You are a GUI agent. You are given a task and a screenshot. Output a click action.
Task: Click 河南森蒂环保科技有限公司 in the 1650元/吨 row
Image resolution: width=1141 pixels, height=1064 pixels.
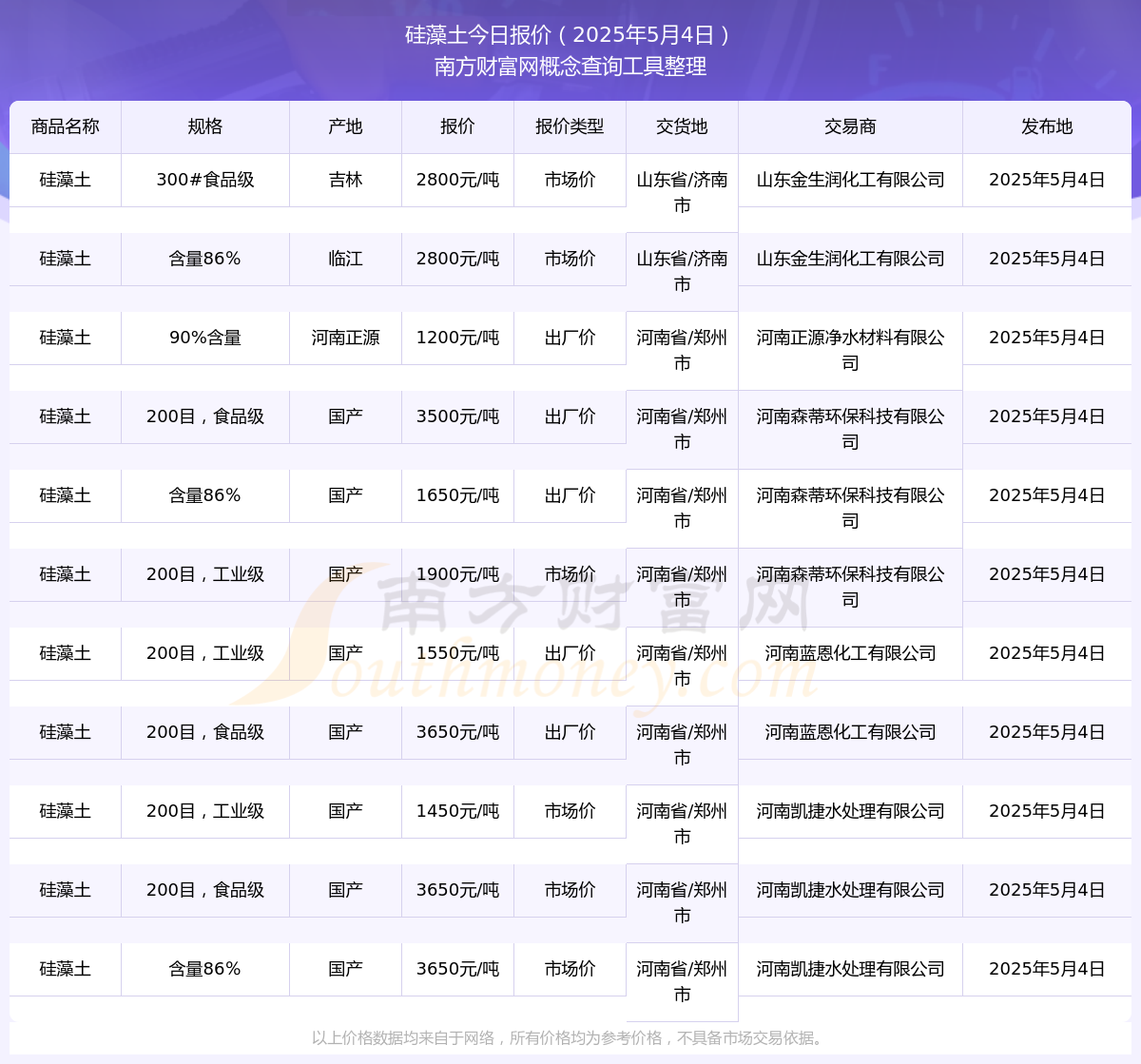851,508
